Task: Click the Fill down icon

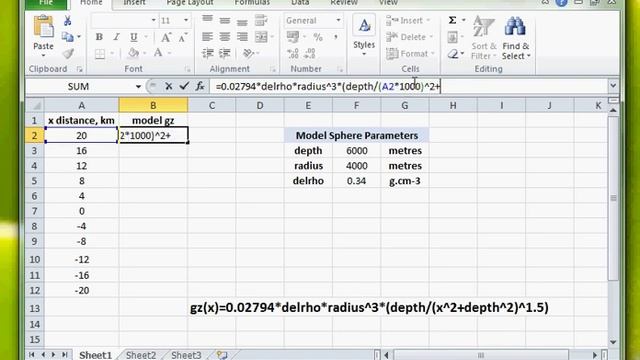Action: 452,38
